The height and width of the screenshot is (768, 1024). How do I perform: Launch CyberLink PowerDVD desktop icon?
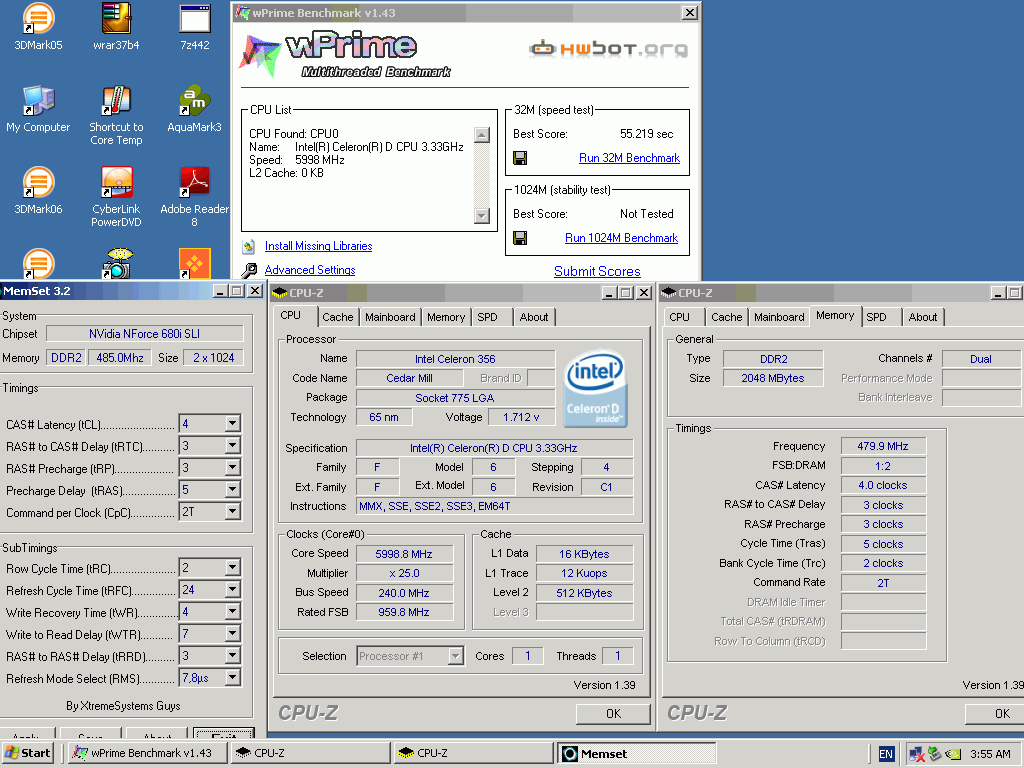116,197
